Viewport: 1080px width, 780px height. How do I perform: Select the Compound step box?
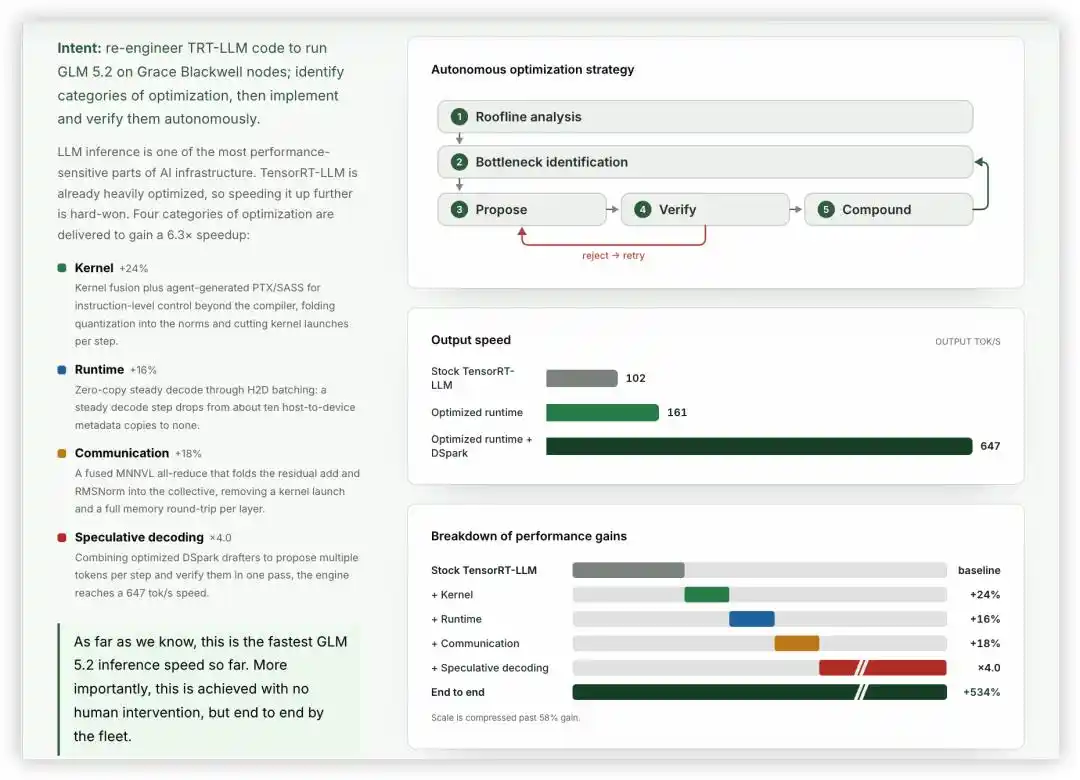pos(889,209)
